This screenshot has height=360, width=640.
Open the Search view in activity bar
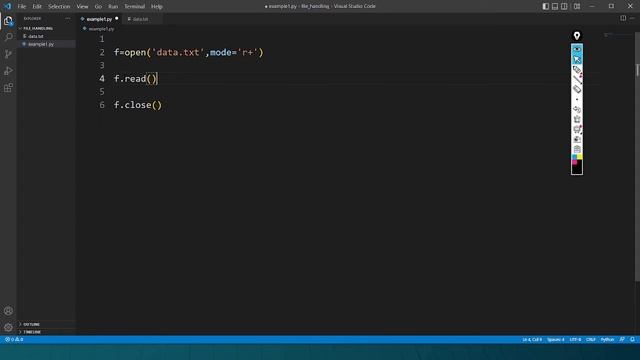tap(8, 38)
